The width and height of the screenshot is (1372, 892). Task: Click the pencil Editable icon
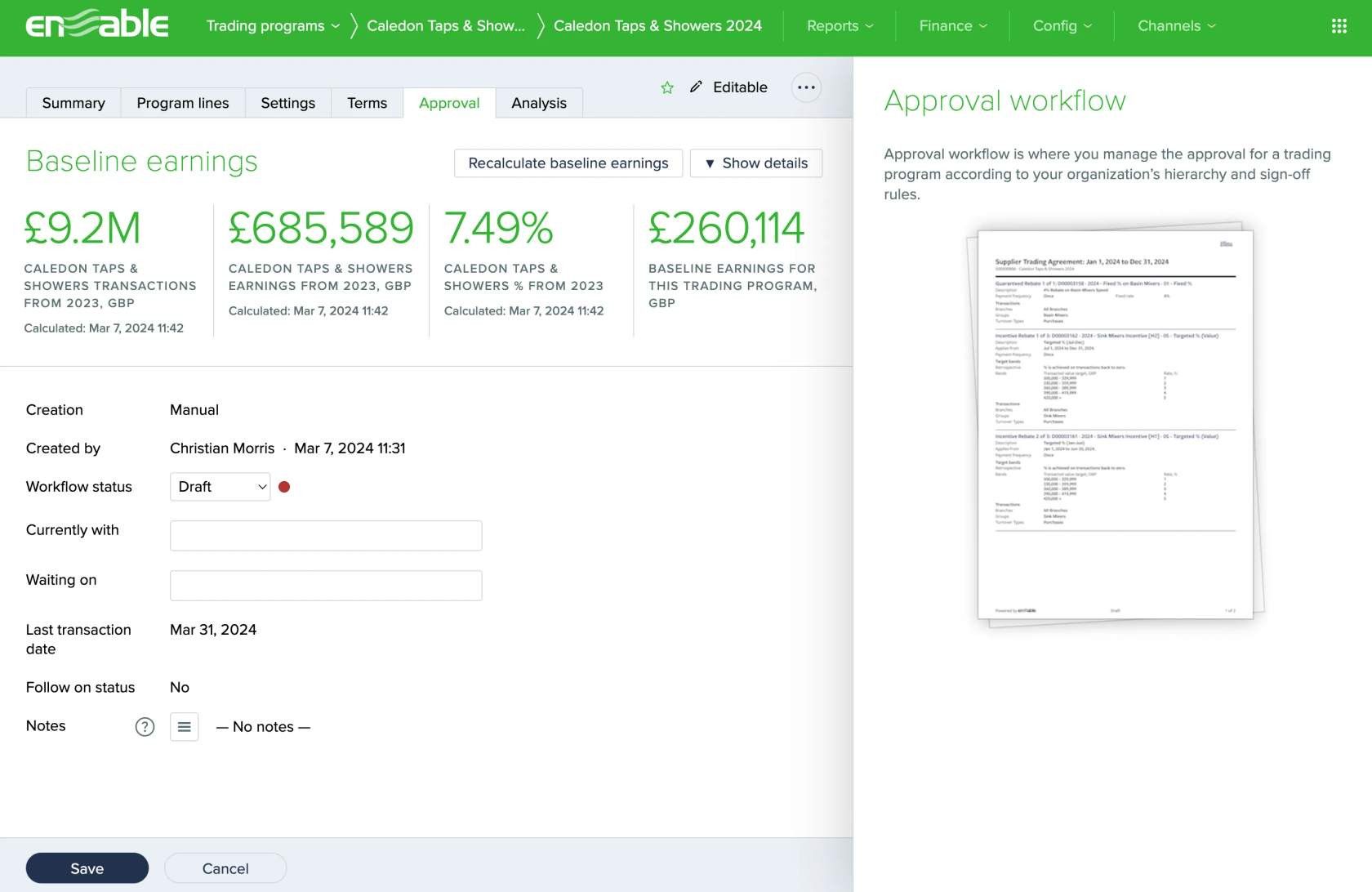coord(696,87)
